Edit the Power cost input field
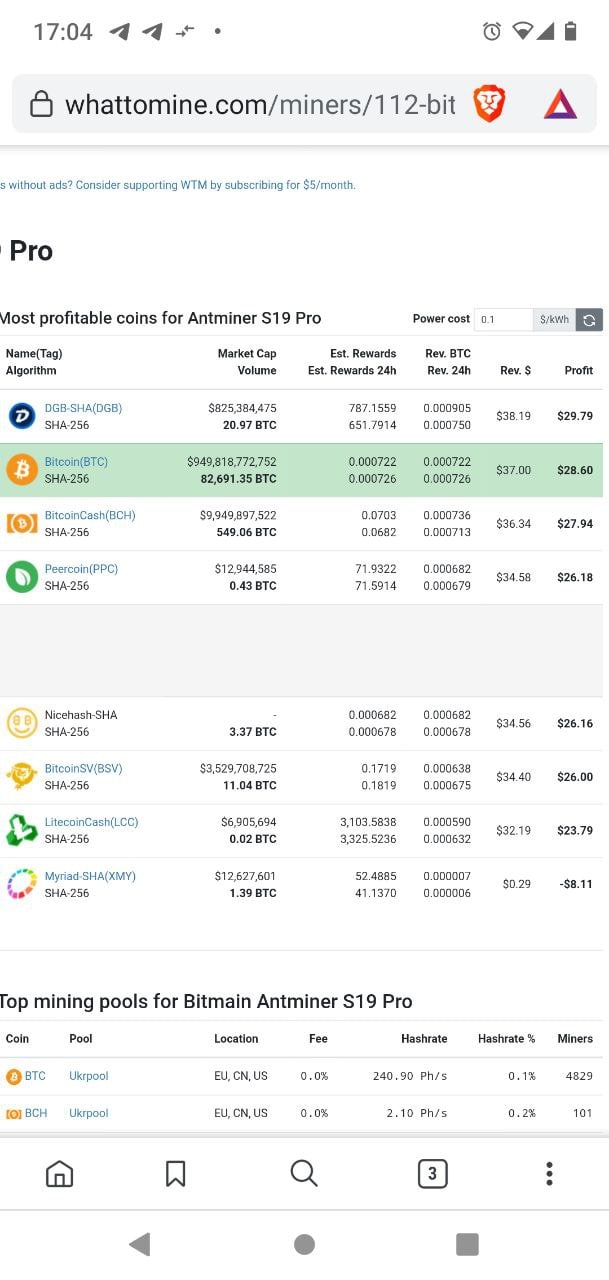 pos(503,320)
